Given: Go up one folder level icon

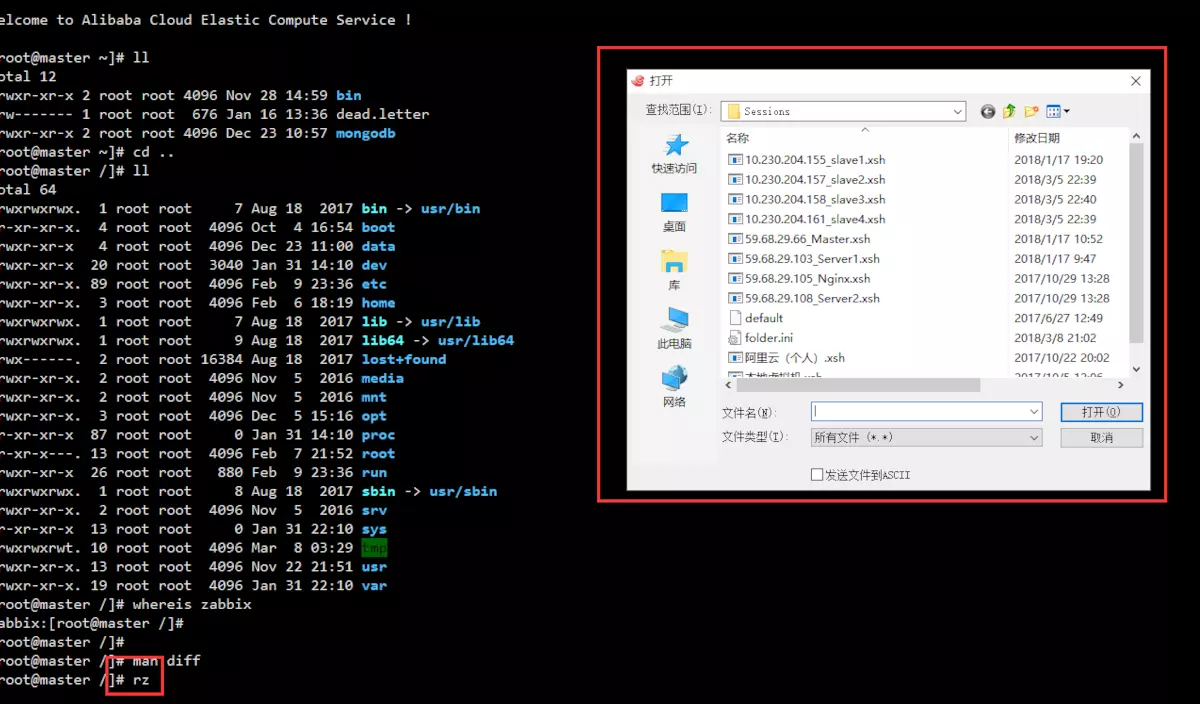Looking at the screenshot, I should point(1009,111).
